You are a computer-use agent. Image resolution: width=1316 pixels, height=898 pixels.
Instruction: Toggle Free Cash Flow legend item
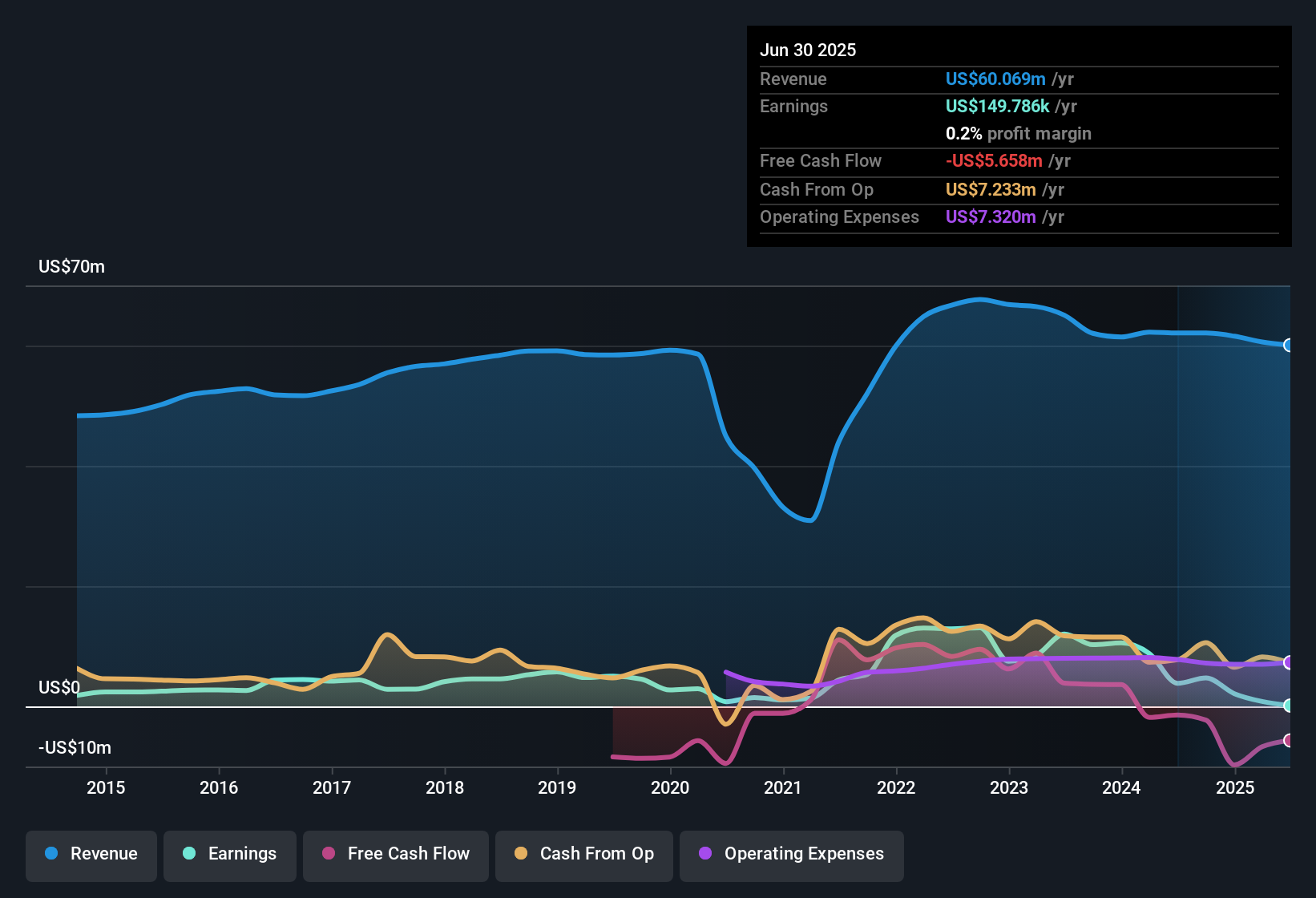coord(396,854)
